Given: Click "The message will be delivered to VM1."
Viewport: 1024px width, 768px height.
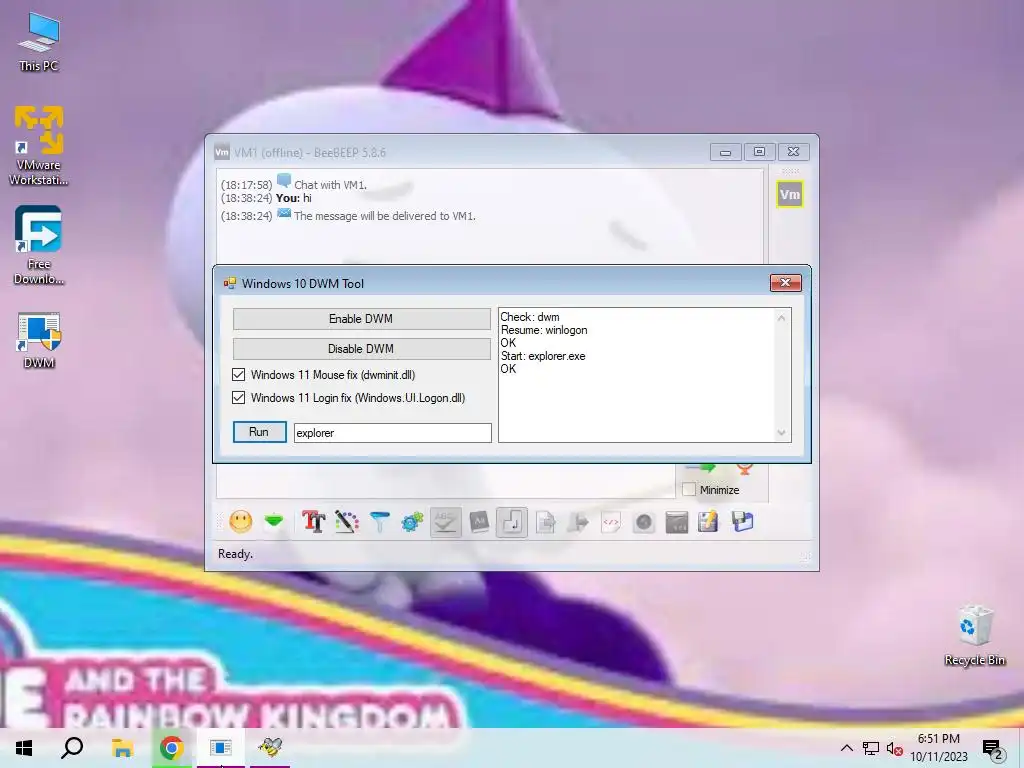Looking at the screenshot, I should click(x=385, y=216).
